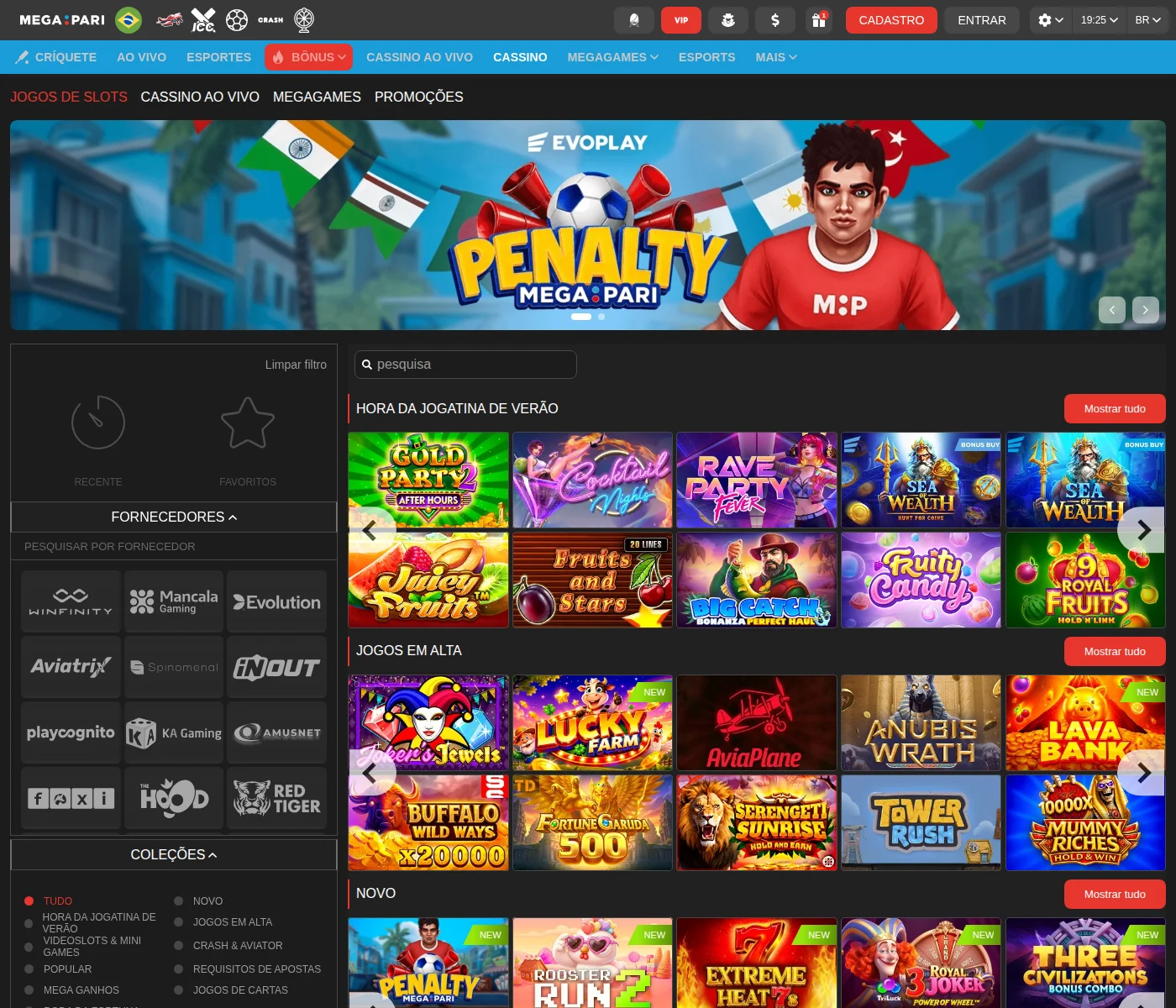1176x1008 pixels.
Task: Focus the pesquisa game search field
Action: (465, 365)
